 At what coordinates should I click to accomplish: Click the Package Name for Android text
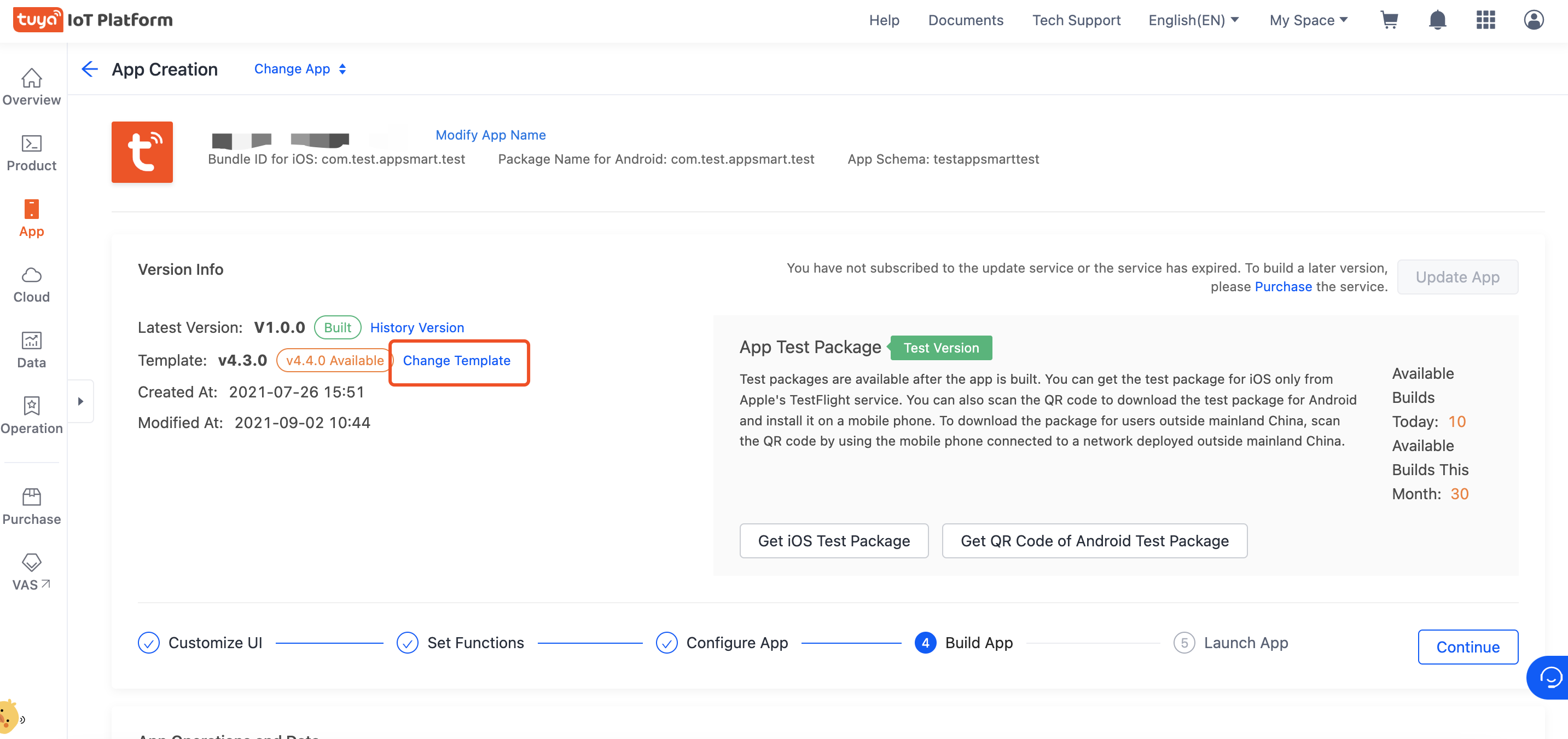(655, 159)
